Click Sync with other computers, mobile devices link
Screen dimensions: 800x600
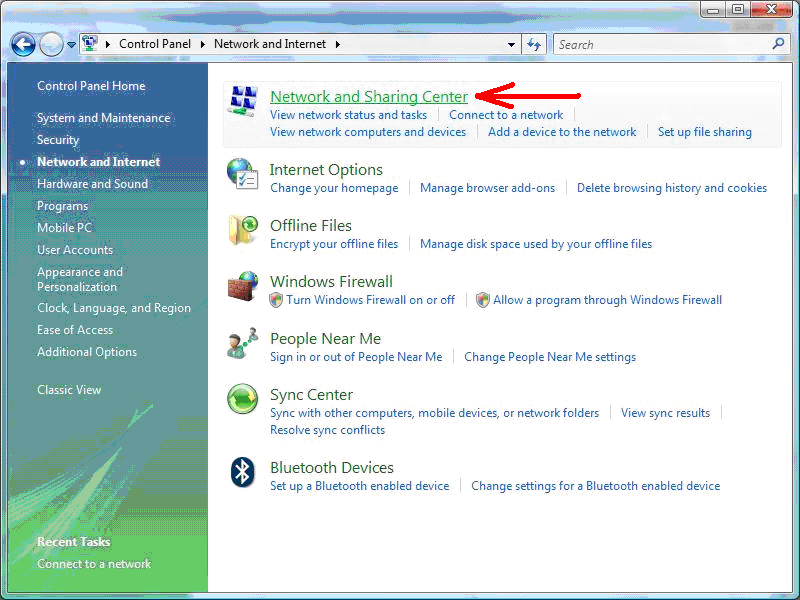(x=434, y=413)
